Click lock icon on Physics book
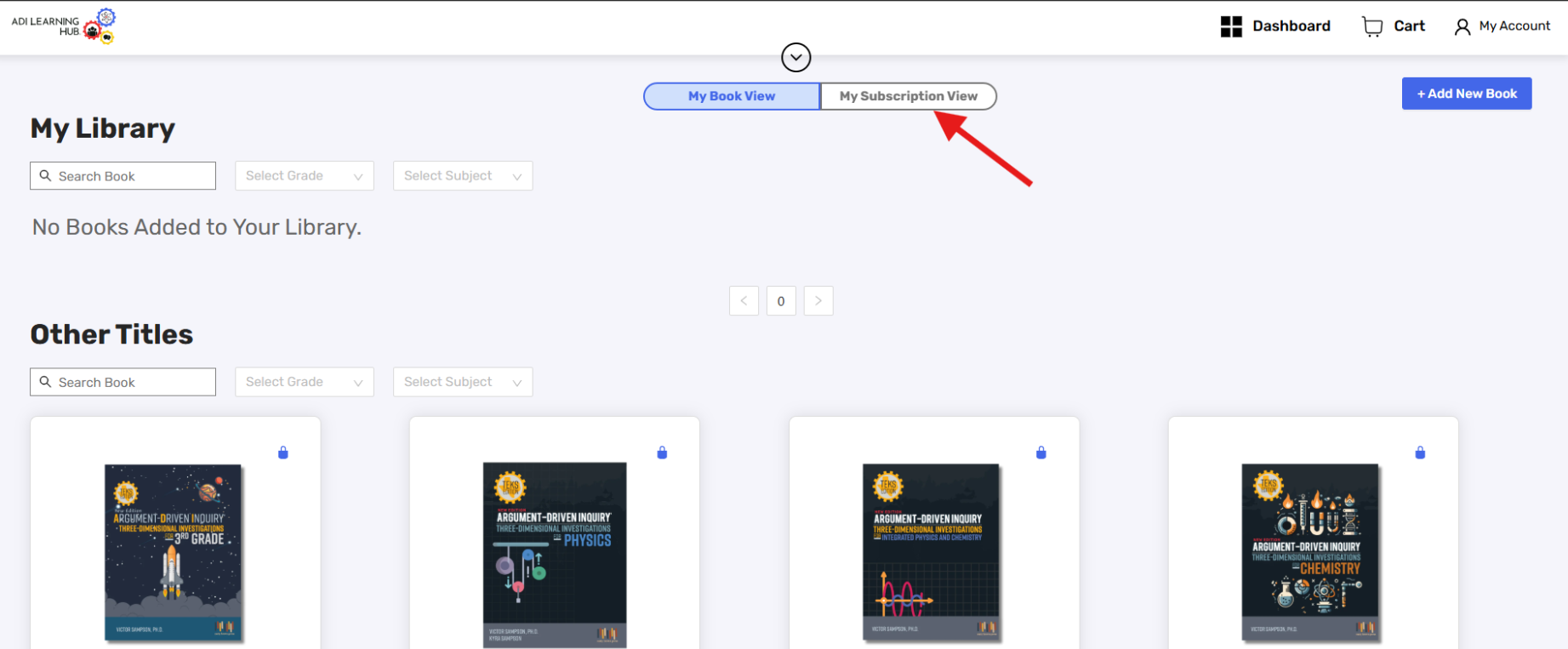Viewport: 1568px width, 649px height. click(x=662, y=453)
